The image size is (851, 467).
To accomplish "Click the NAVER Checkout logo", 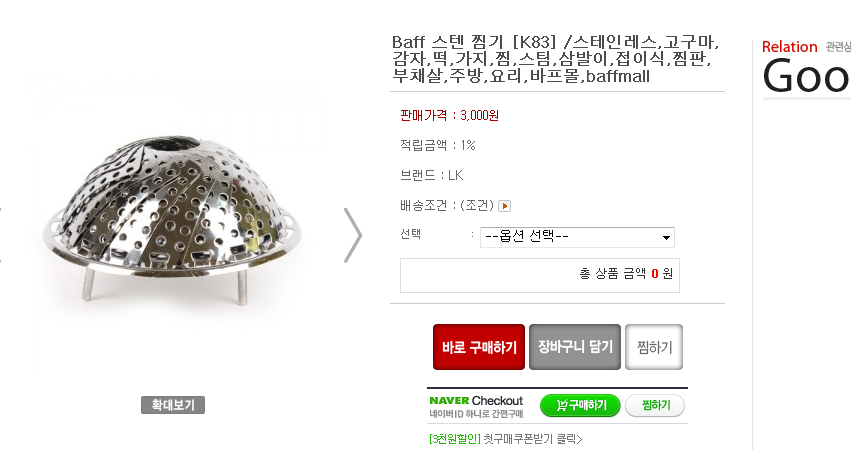I will click(476, 400).
